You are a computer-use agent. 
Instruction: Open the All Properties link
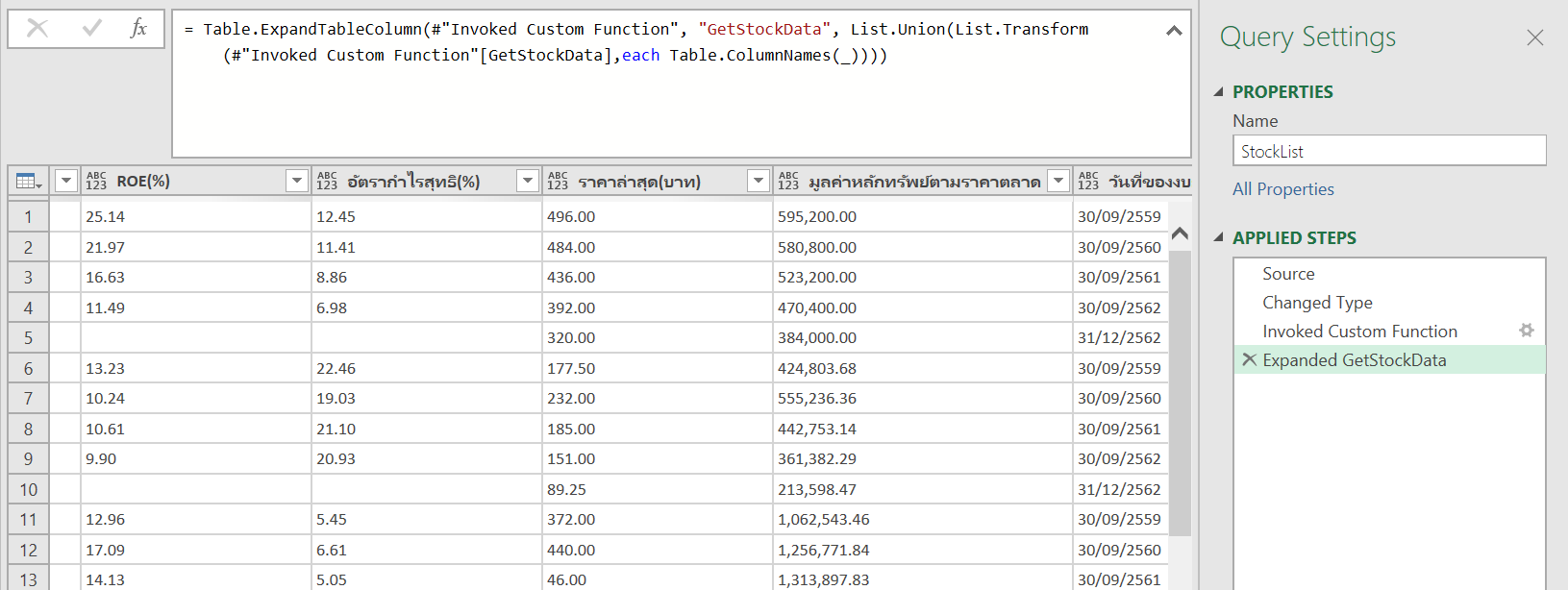click(1283, 189)
